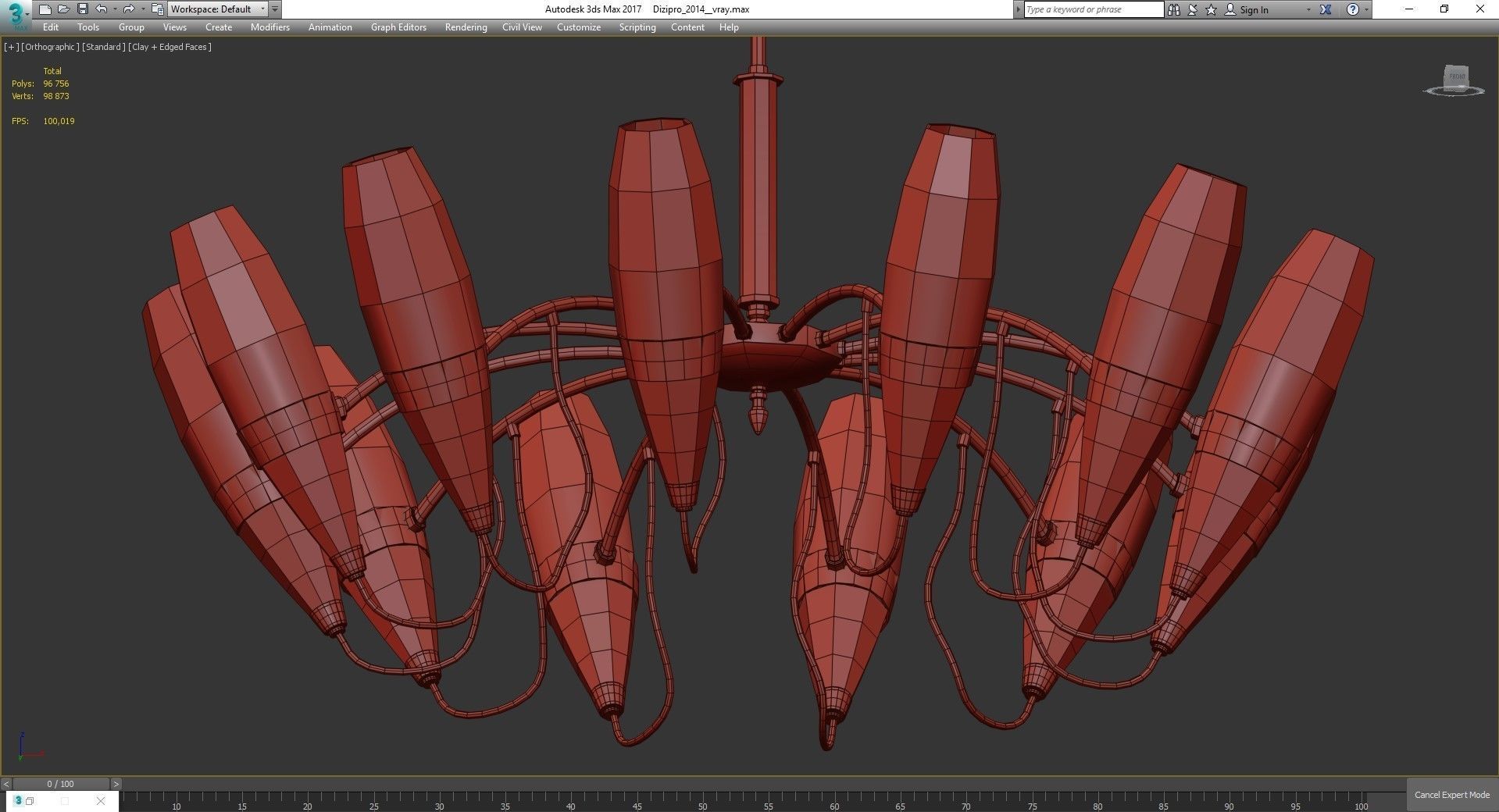Open the Help question mark icon
Screen dimensions: 1499x812
click(x=1352, y=9)
